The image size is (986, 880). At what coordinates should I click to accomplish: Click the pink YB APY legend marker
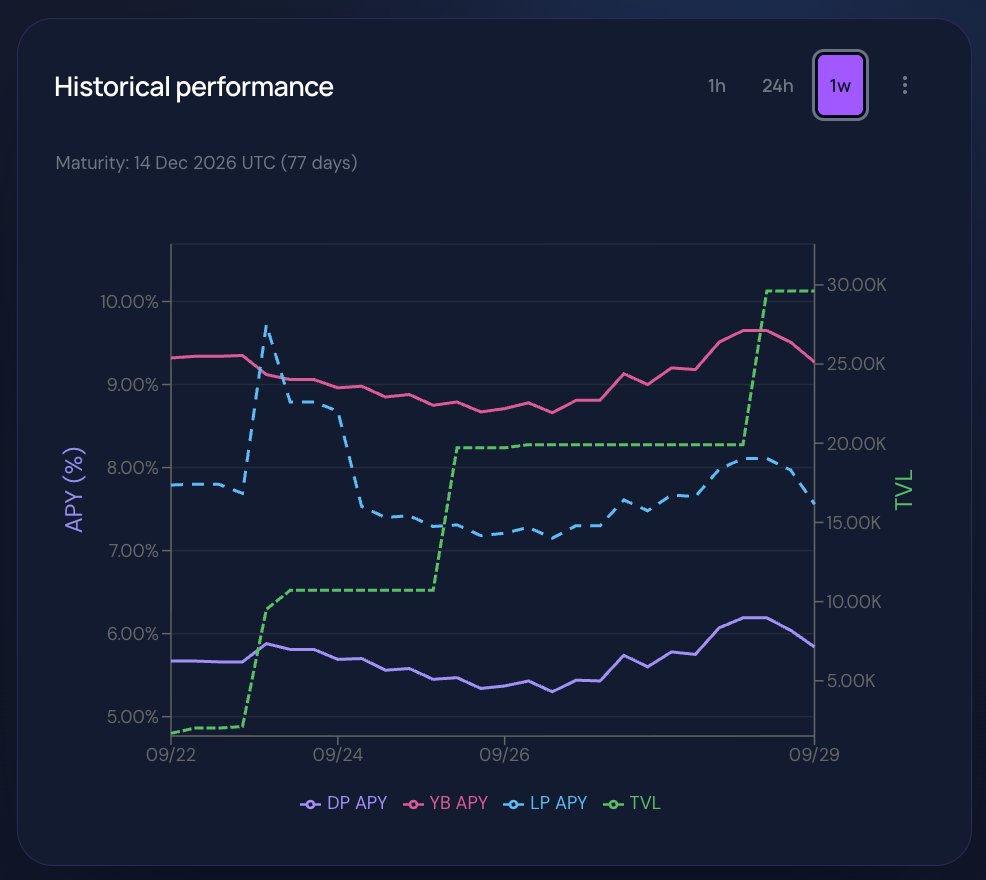(413, 805)
